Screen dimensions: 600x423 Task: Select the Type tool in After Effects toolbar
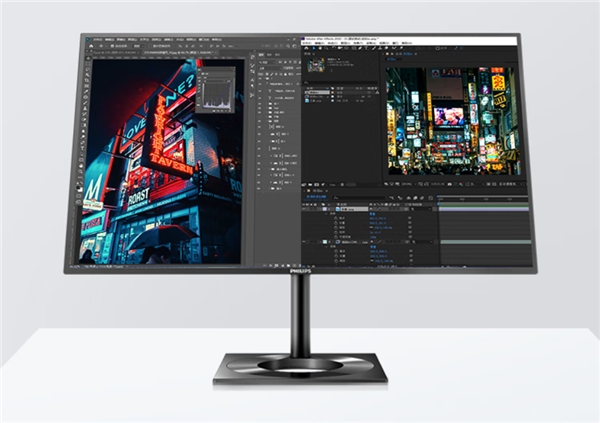[x=366, y=48]
